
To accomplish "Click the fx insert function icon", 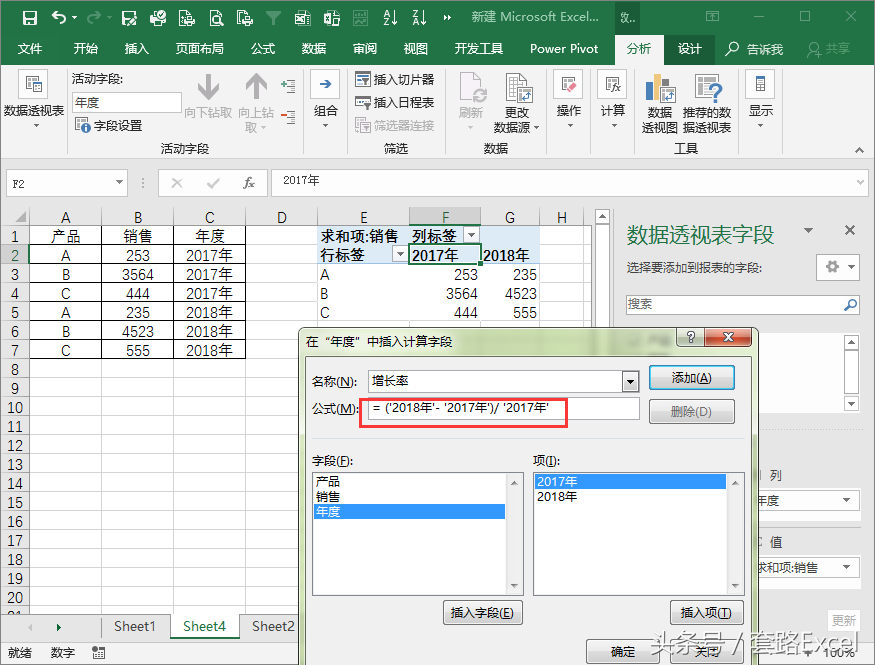I will point(249,183).
